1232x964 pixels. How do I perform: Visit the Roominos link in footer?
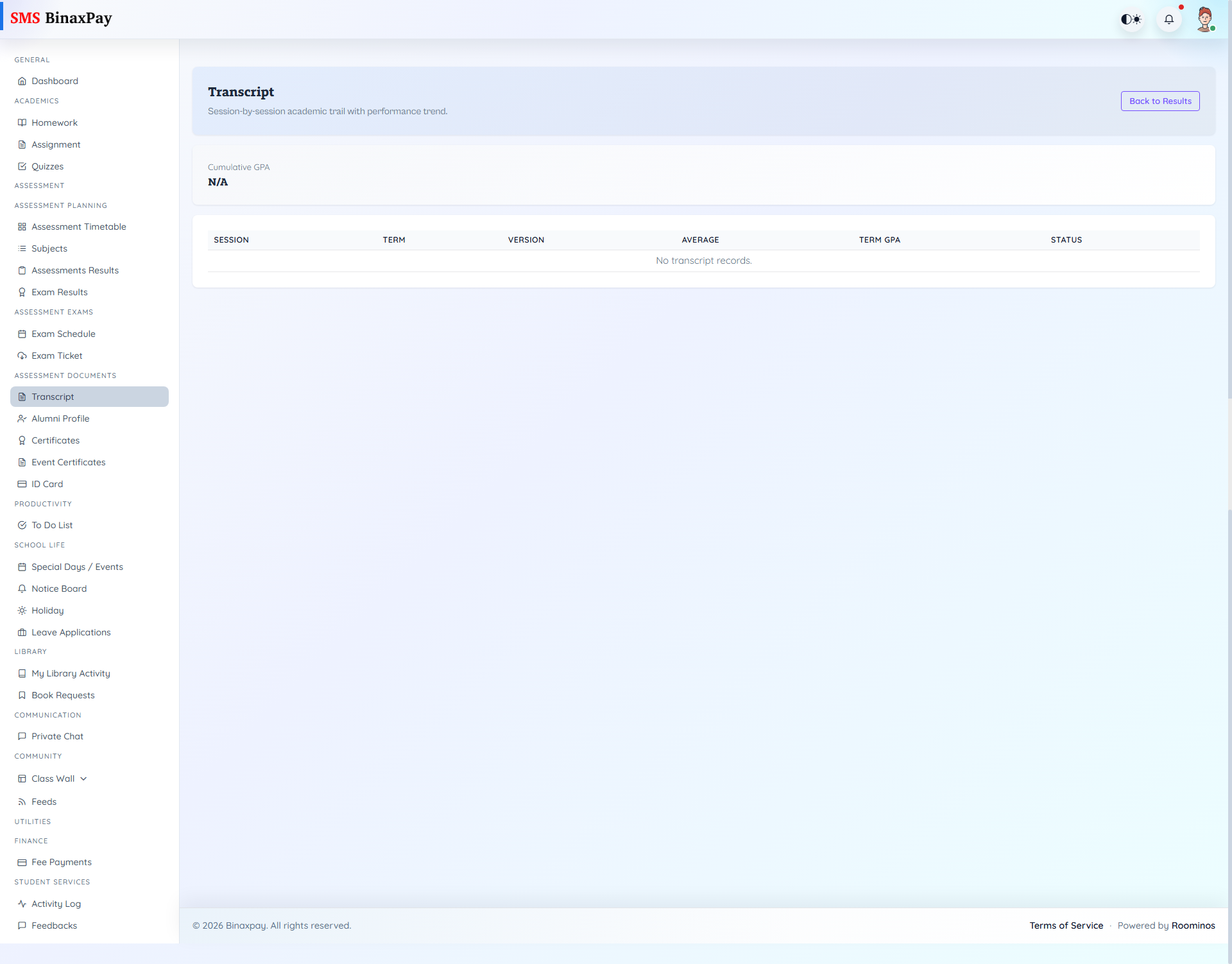[x=1193, y=925]
